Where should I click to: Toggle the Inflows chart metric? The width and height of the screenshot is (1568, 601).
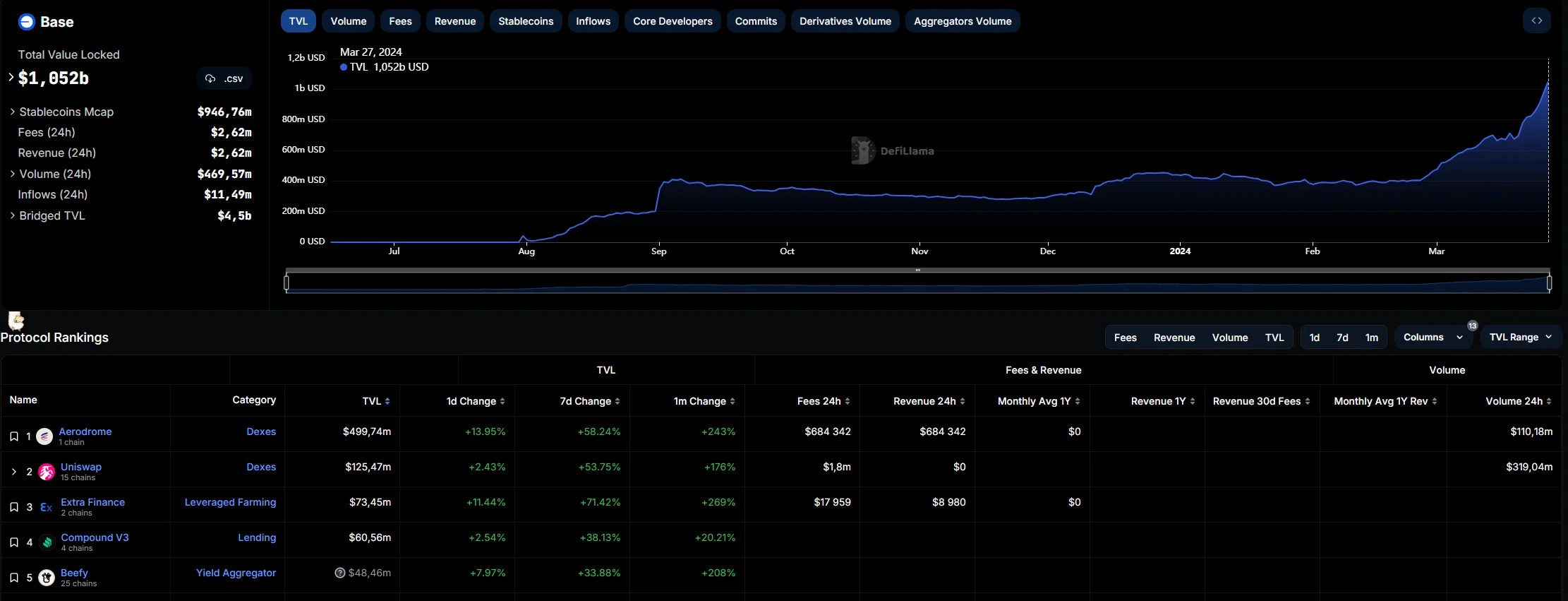pos(593,21)
